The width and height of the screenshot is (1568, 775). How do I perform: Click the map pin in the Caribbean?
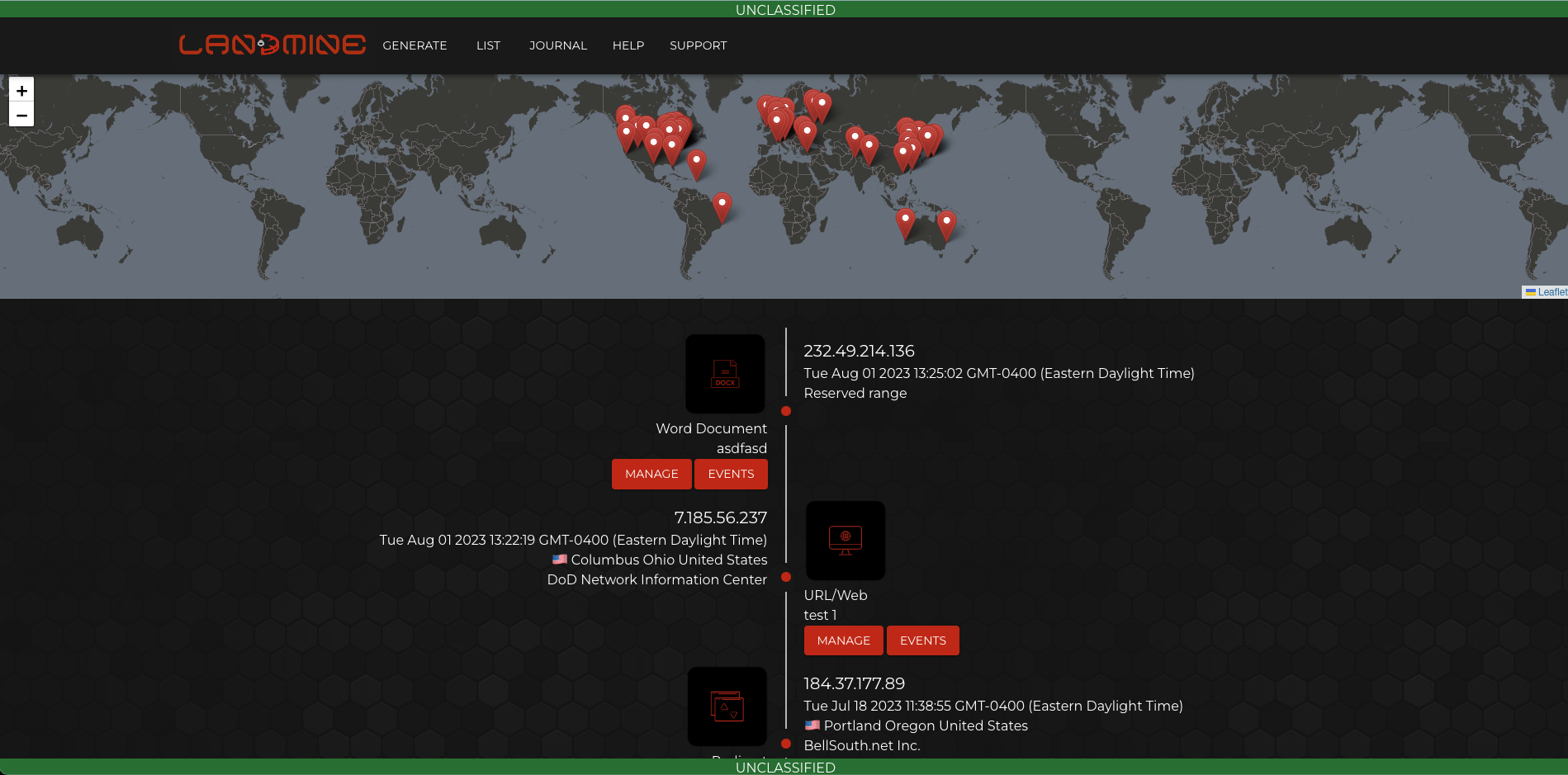(x=696, y=163)
